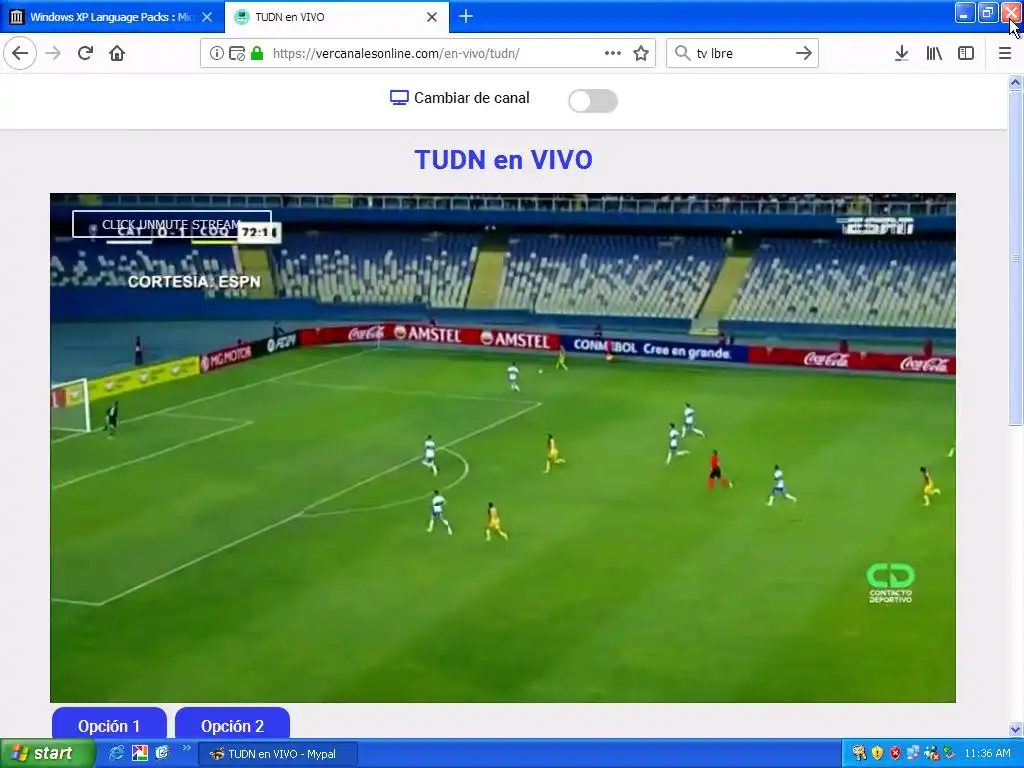
Task: Open the downloads panel
Action: tap(902, 54)
